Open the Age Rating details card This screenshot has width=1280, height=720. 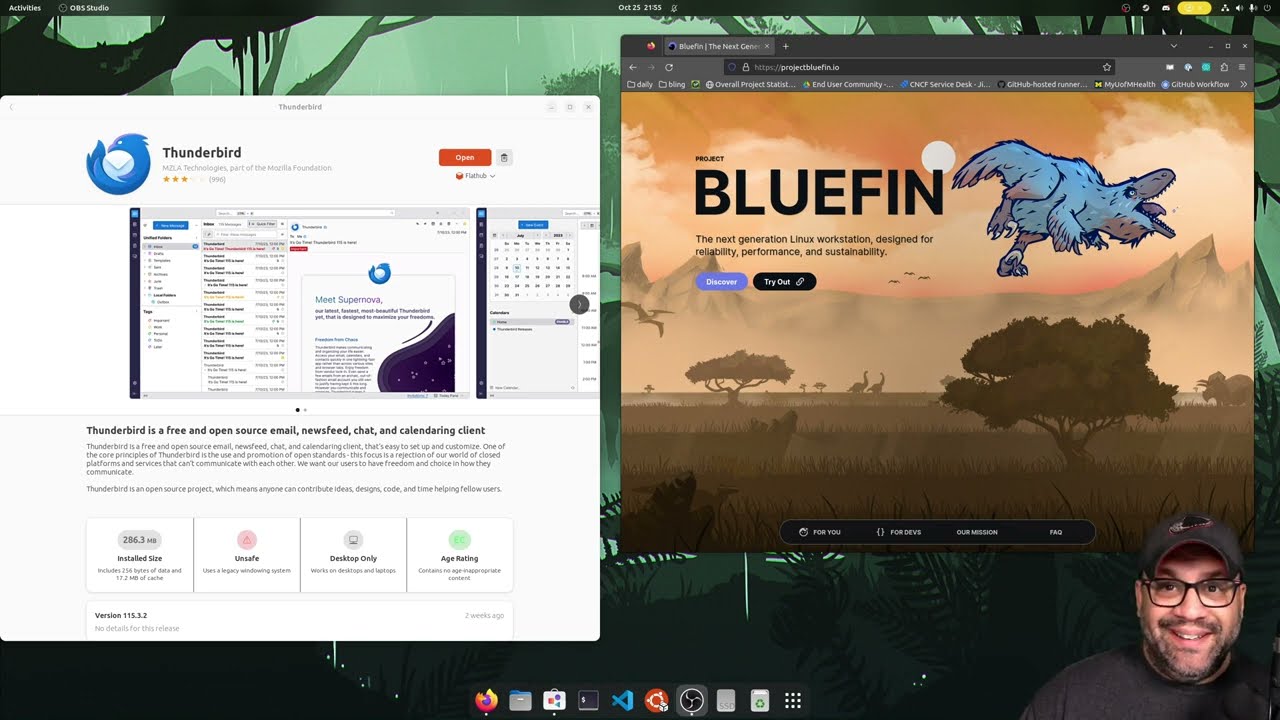coord(460,555)
